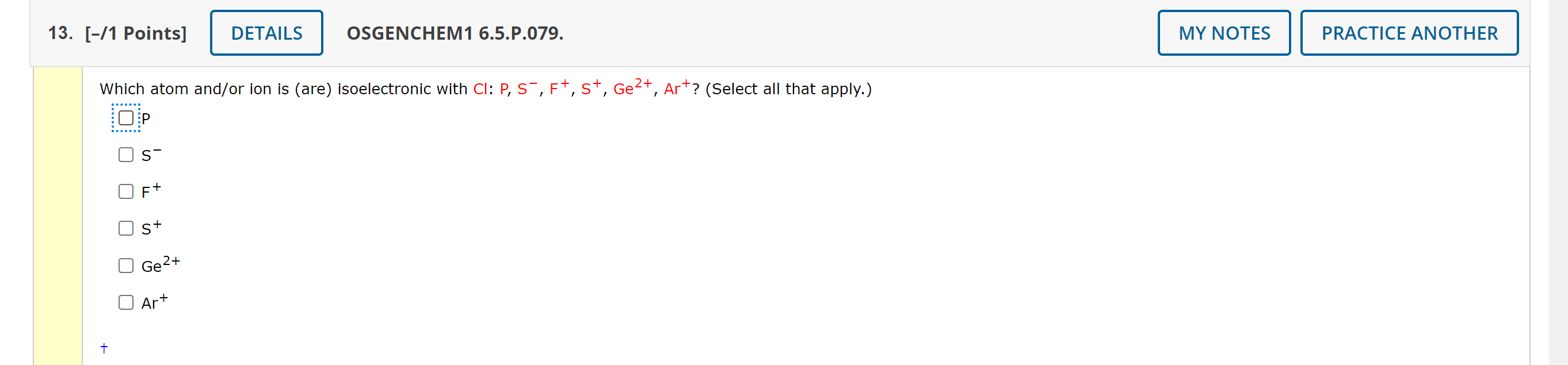Click the [-/1 Points] score indicator
Image resolution: width=1568 pixels, height=365 pixels.
135,33
